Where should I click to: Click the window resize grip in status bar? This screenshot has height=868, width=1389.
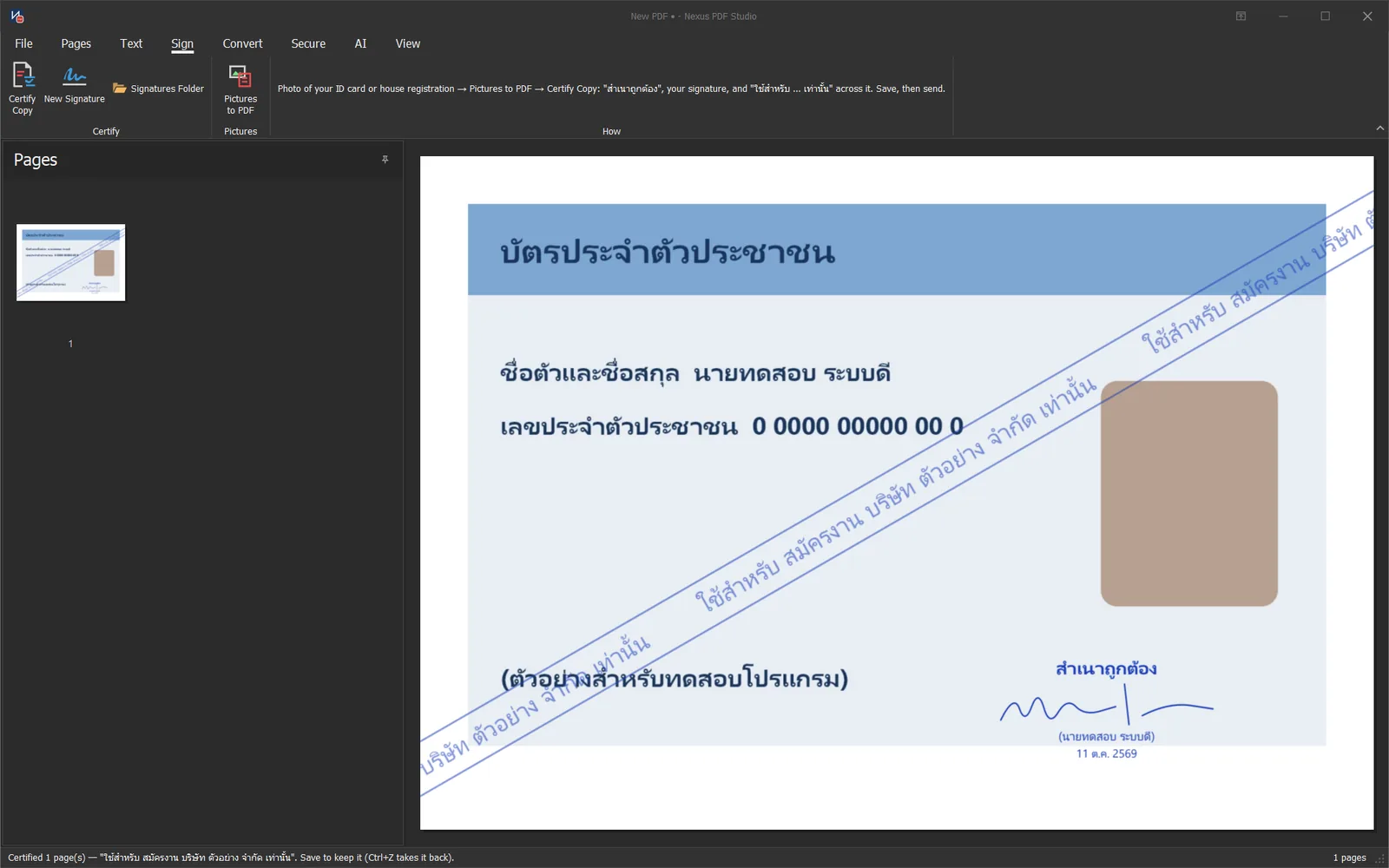1381,859
